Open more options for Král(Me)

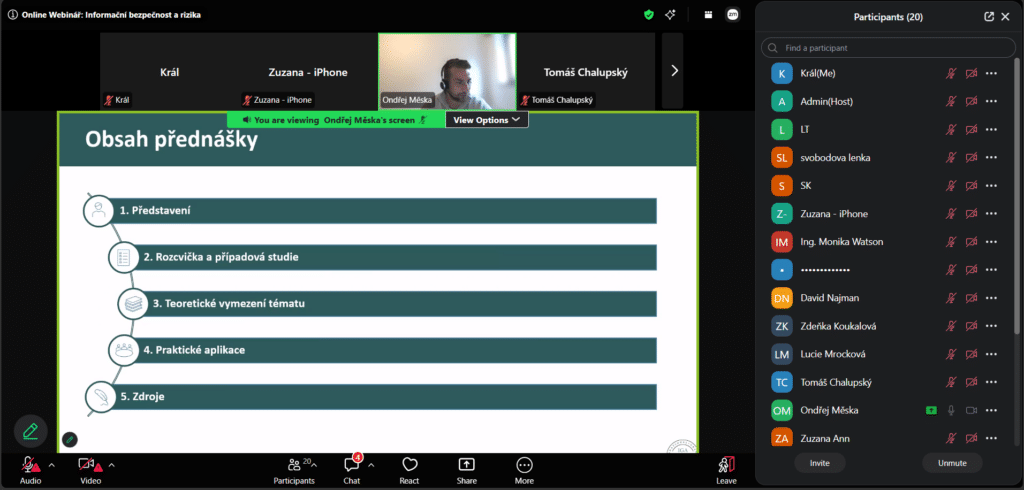pyautogui.click(x=991, y=73)
